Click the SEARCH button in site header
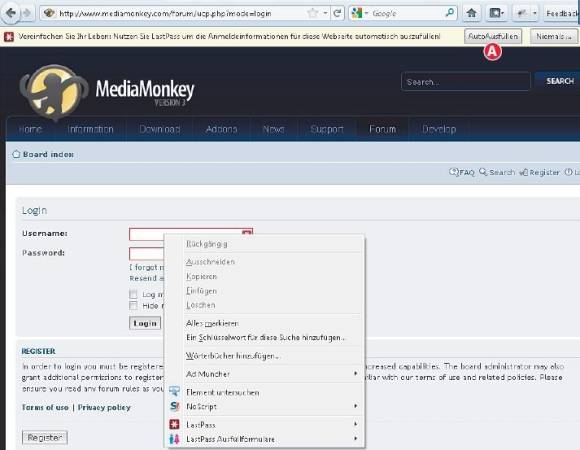Screen dimensions: 580x450 [560, 81]
